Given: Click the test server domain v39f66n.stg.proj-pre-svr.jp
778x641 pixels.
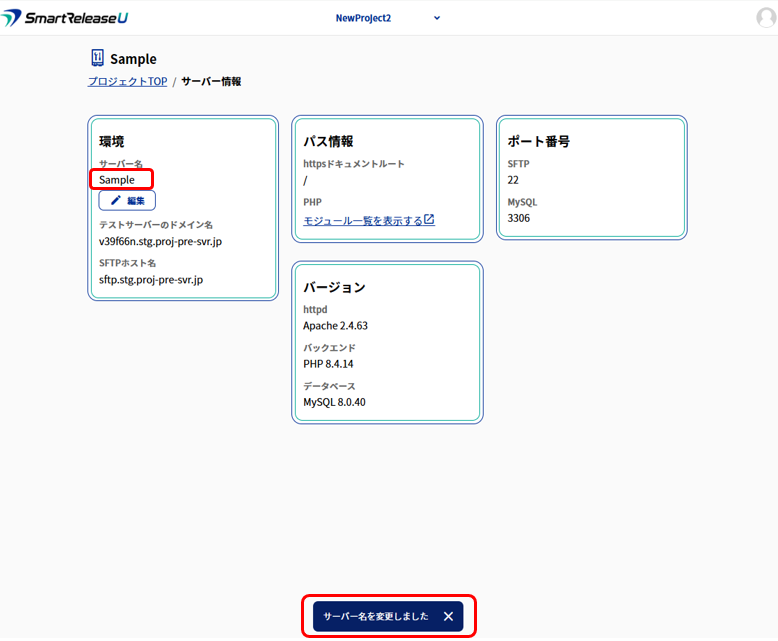Looking at the screenshot, I should click(160, 241).
